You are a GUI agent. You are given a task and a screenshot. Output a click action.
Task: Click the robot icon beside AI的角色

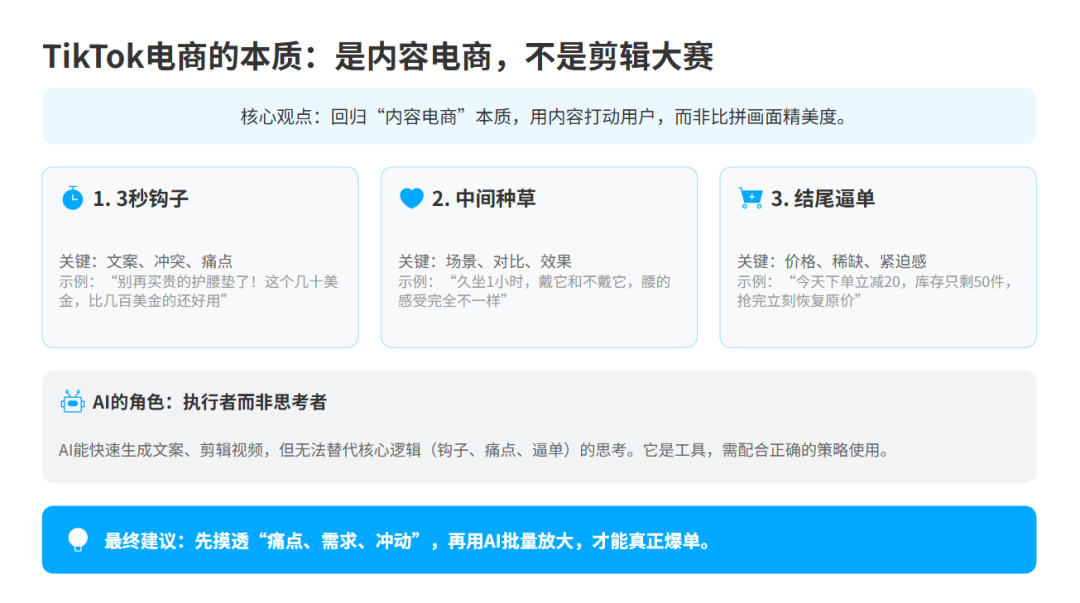click(x=72, y=402)
